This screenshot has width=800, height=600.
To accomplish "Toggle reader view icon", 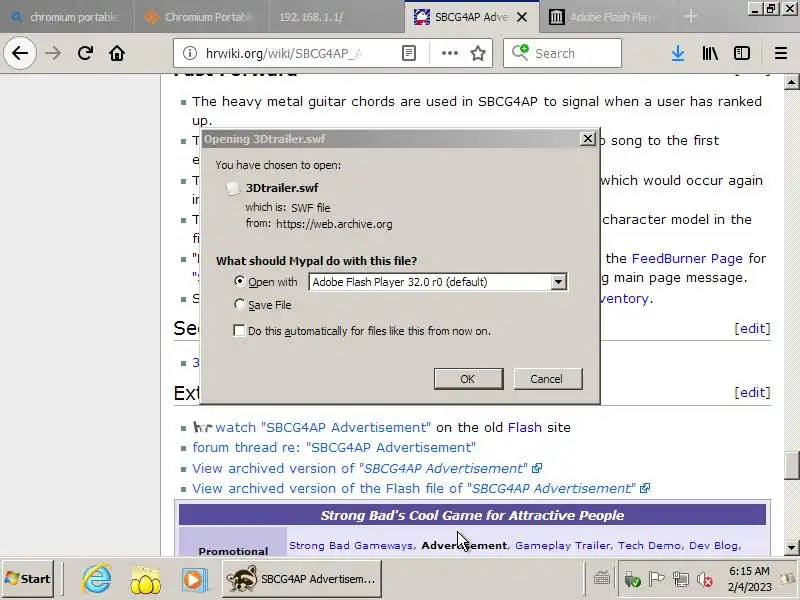I will point(409,53).
